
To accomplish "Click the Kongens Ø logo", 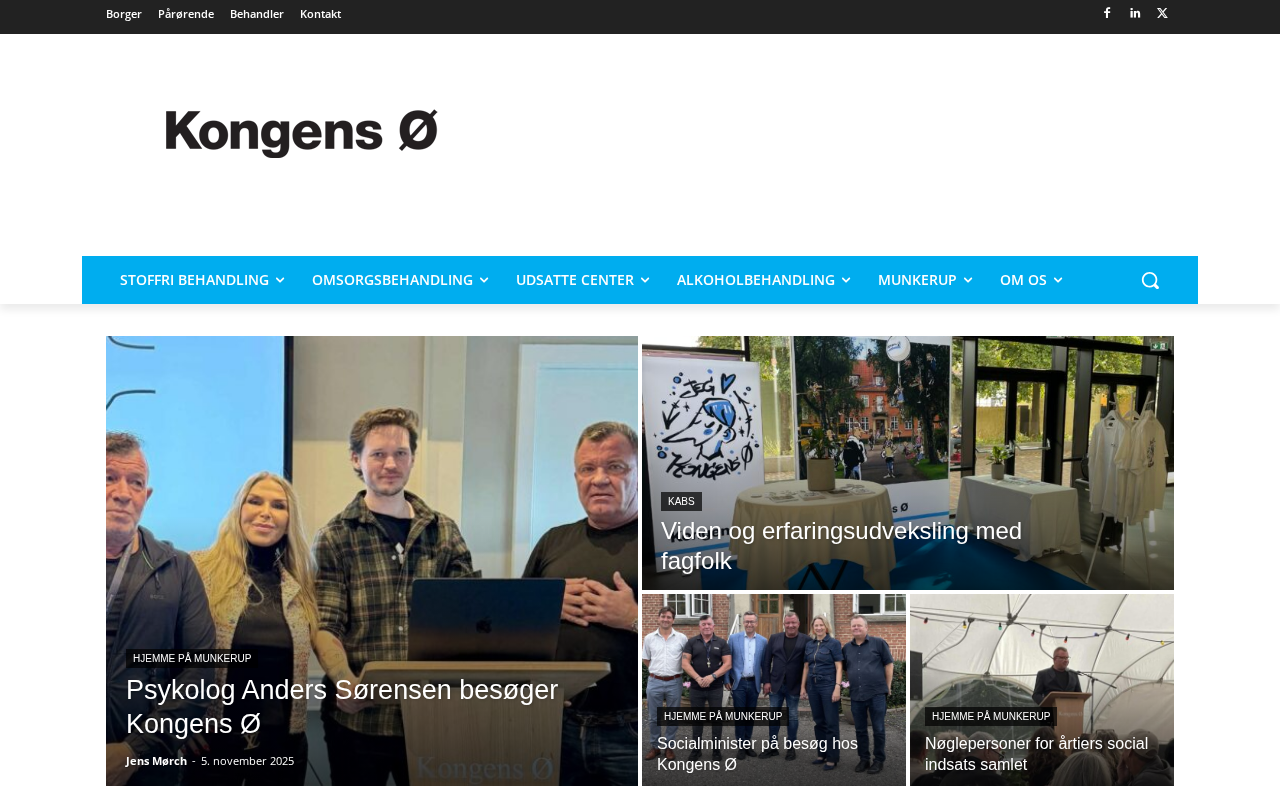I will pyautogui.click(x=301, y=133).
